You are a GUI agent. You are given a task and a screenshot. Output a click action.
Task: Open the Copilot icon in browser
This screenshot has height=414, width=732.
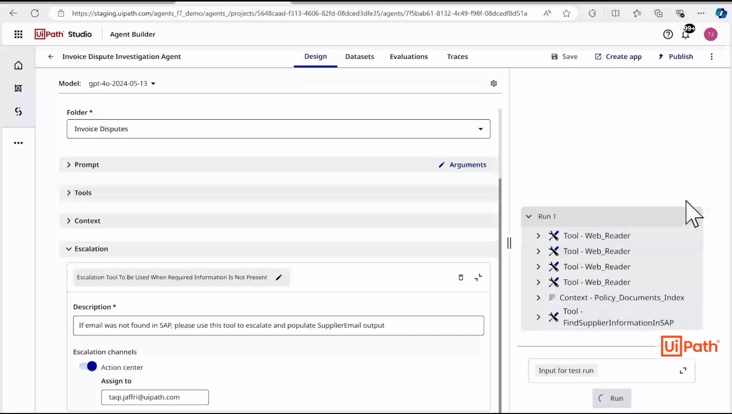point(721,13)
